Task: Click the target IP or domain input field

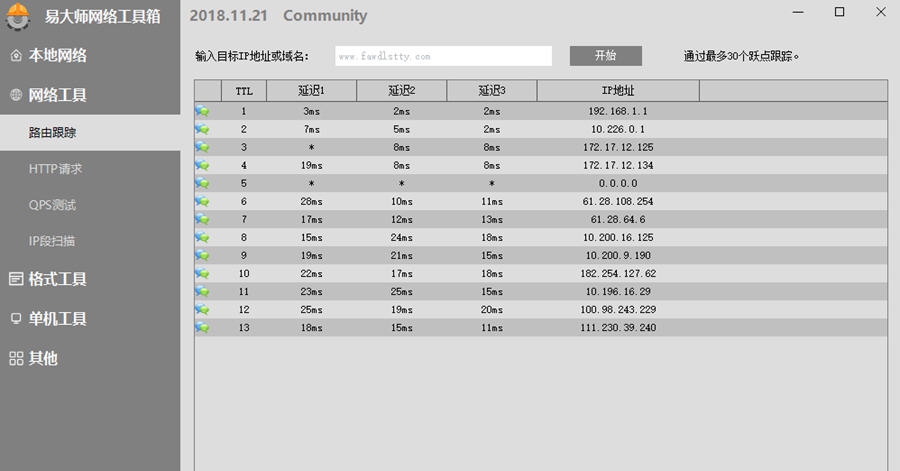Action: [443, 56]
